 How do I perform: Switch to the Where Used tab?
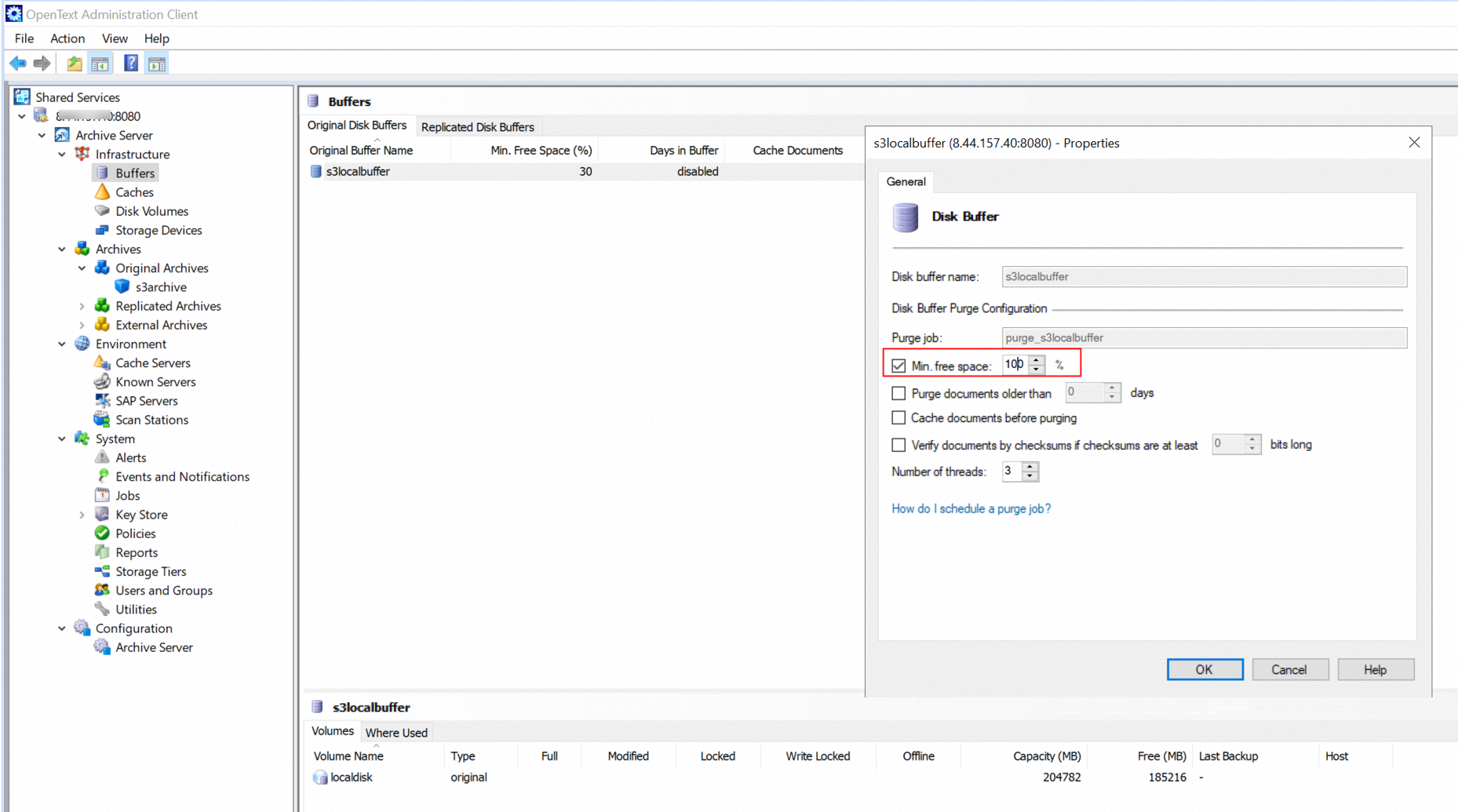396,733
